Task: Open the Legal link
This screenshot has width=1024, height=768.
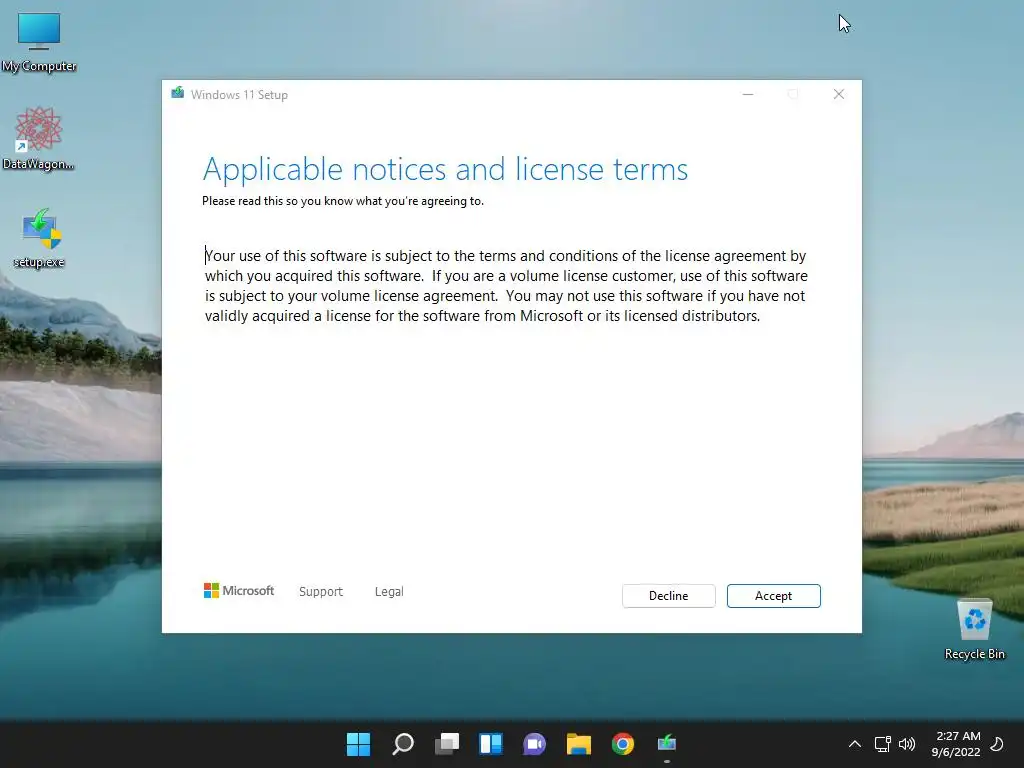Action: (389, 592)
